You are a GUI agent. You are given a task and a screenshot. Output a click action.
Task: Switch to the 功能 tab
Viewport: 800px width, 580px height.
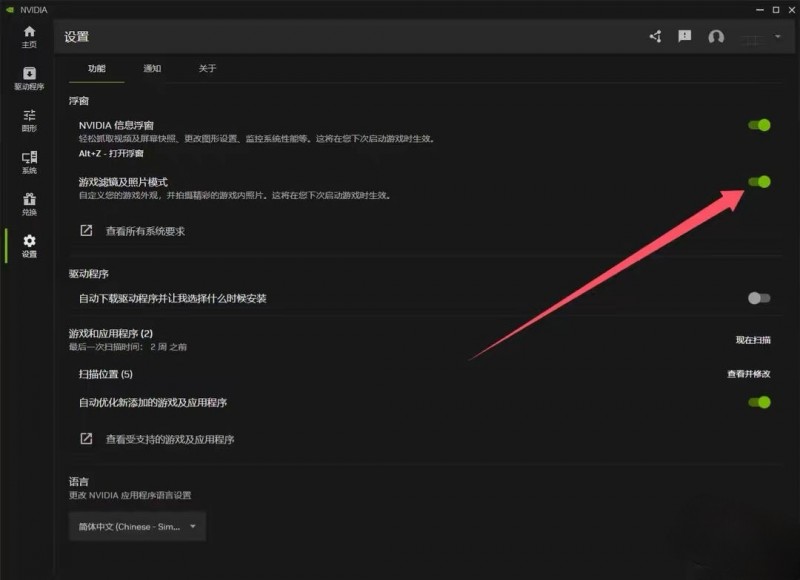pyautogui.click(x=96, y=68)
